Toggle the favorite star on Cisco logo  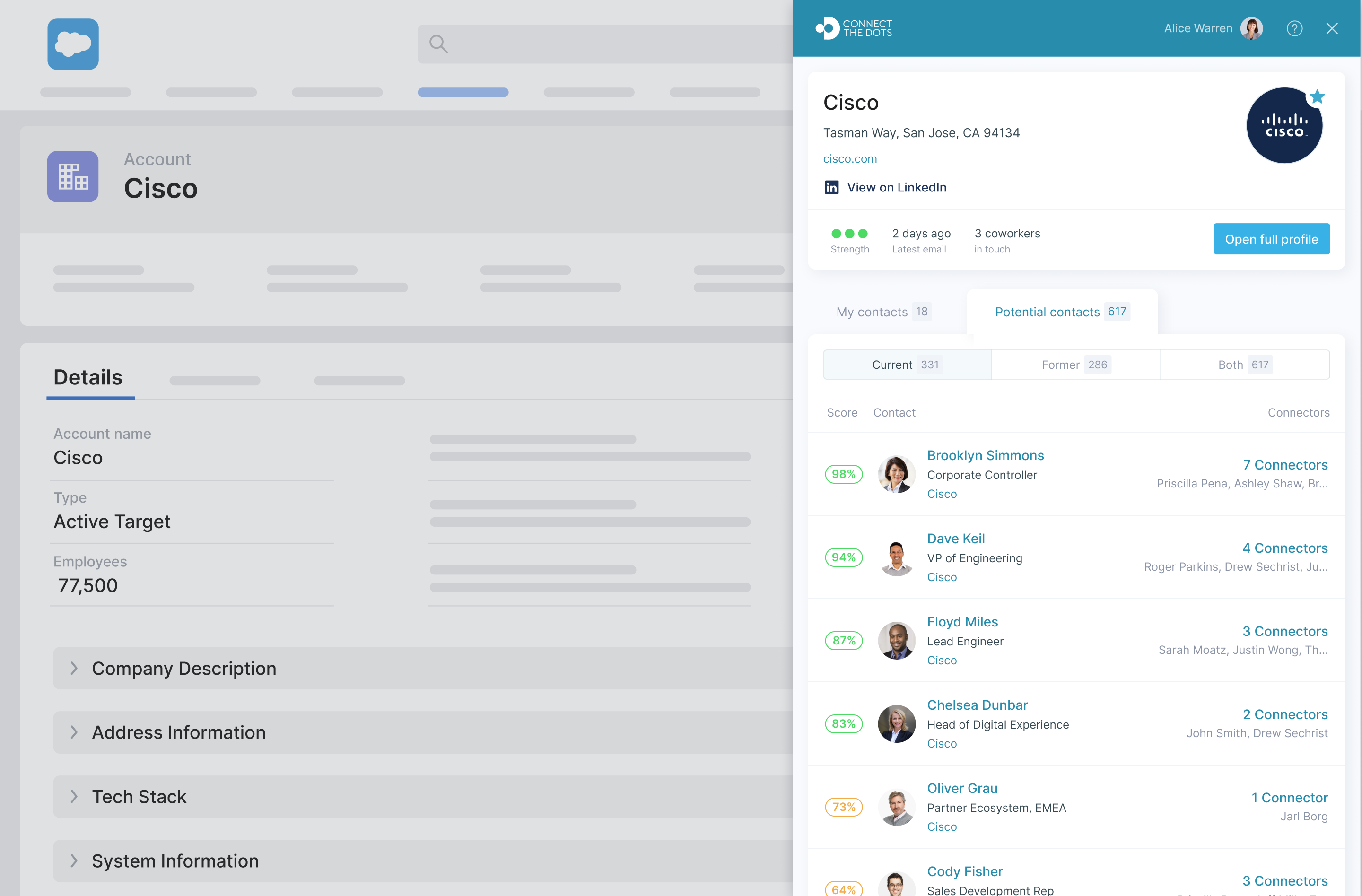coord(1317,97)
